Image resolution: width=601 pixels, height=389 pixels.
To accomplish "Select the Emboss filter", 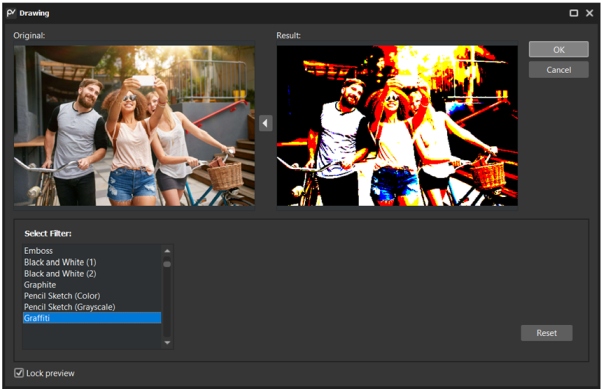I will tap(92, 251).
